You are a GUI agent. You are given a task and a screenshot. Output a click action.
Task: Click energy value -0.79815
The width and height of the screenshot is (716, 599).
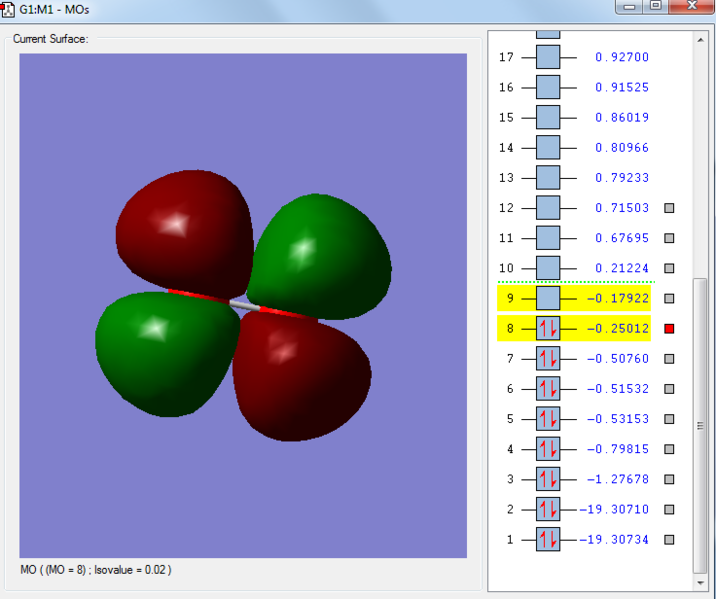coord(618,449)
